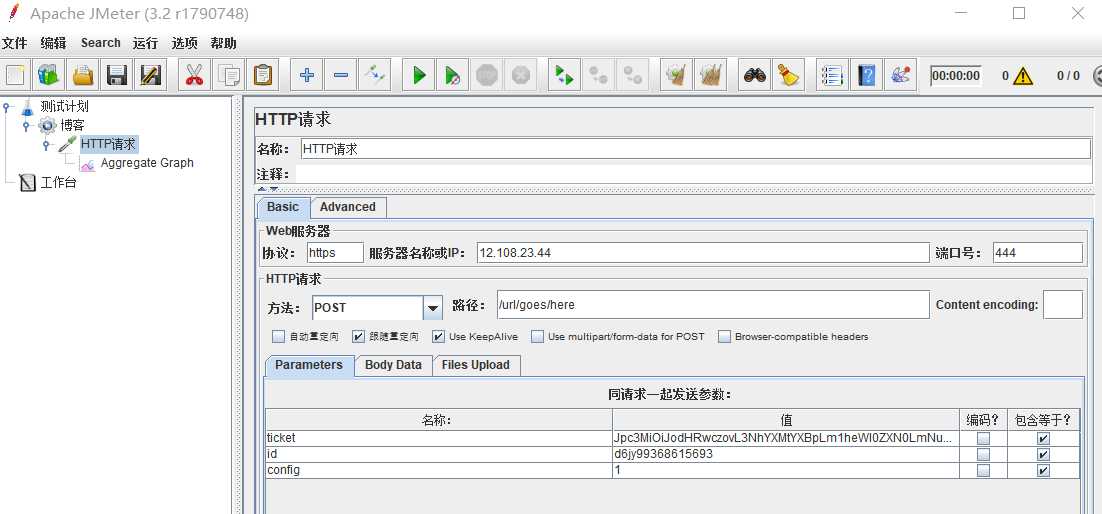Click the 路径 field /url/goes/here

(713, 305)
